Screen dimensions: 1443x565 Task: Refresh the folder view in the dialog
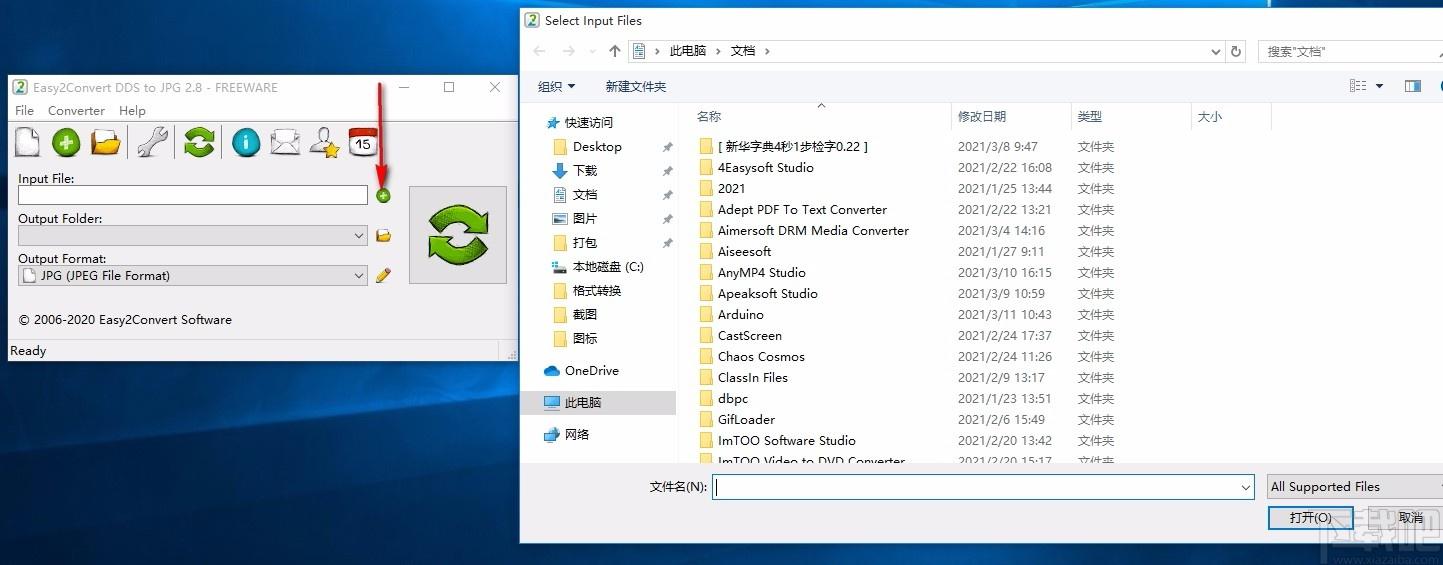[x=1236, y=51]
